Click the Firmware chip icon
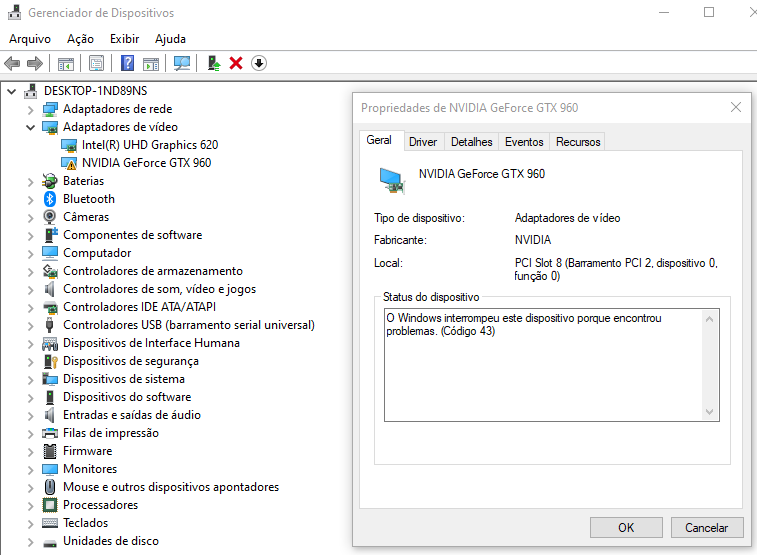 coord(50,451)
